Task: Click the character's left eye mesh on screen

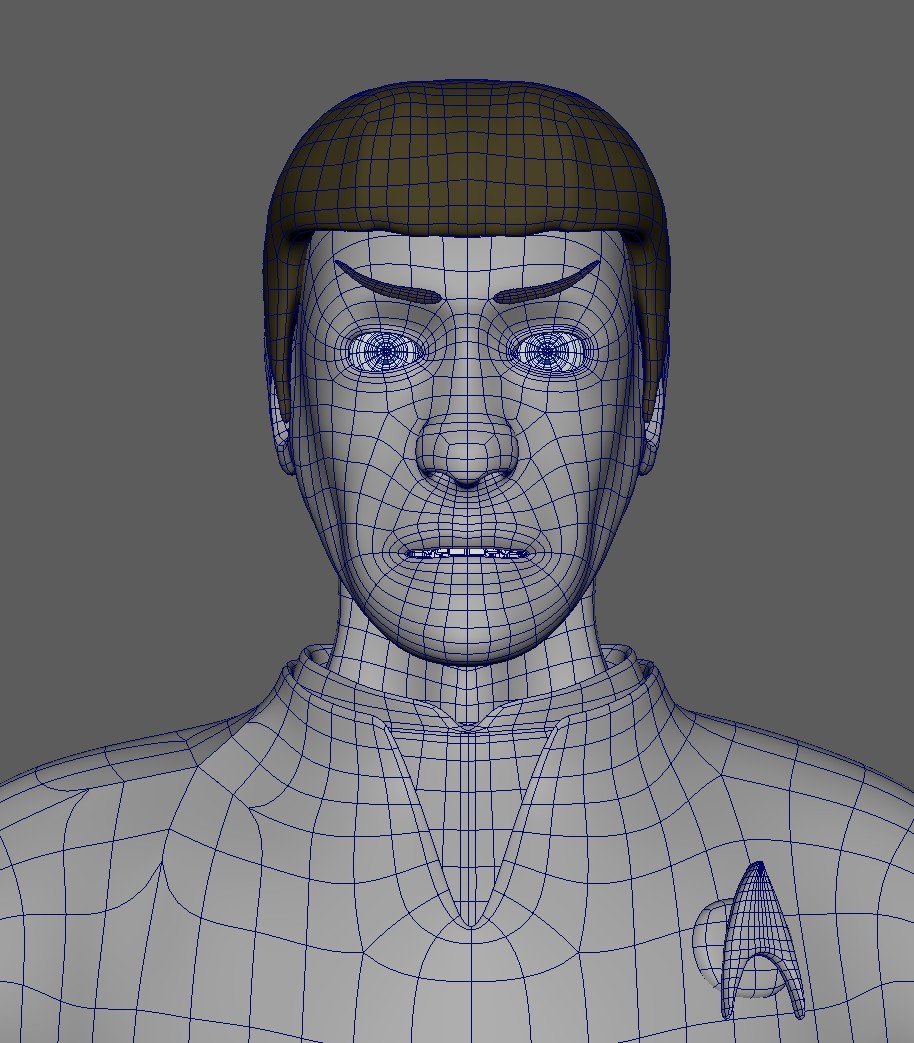Action: [386, 351]
